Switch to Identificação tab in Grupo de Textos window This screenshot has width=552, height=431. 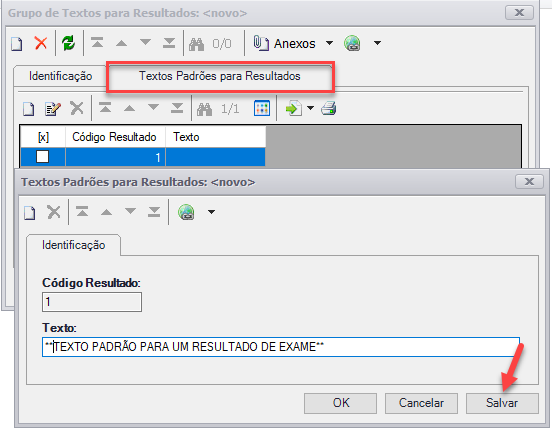point(61,76)
